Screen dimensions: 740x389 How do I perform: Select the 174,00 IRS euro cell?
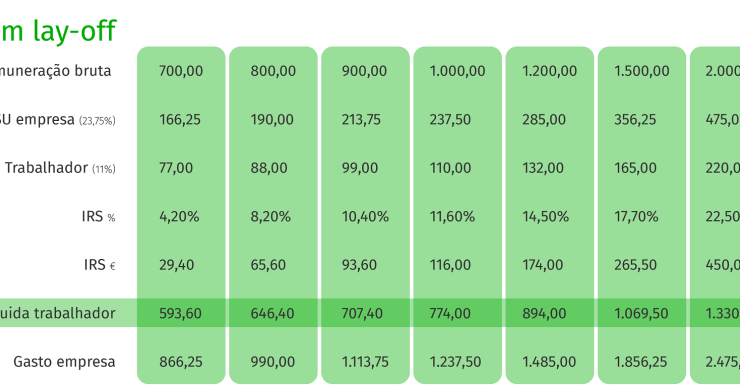[x=542, y=265]
